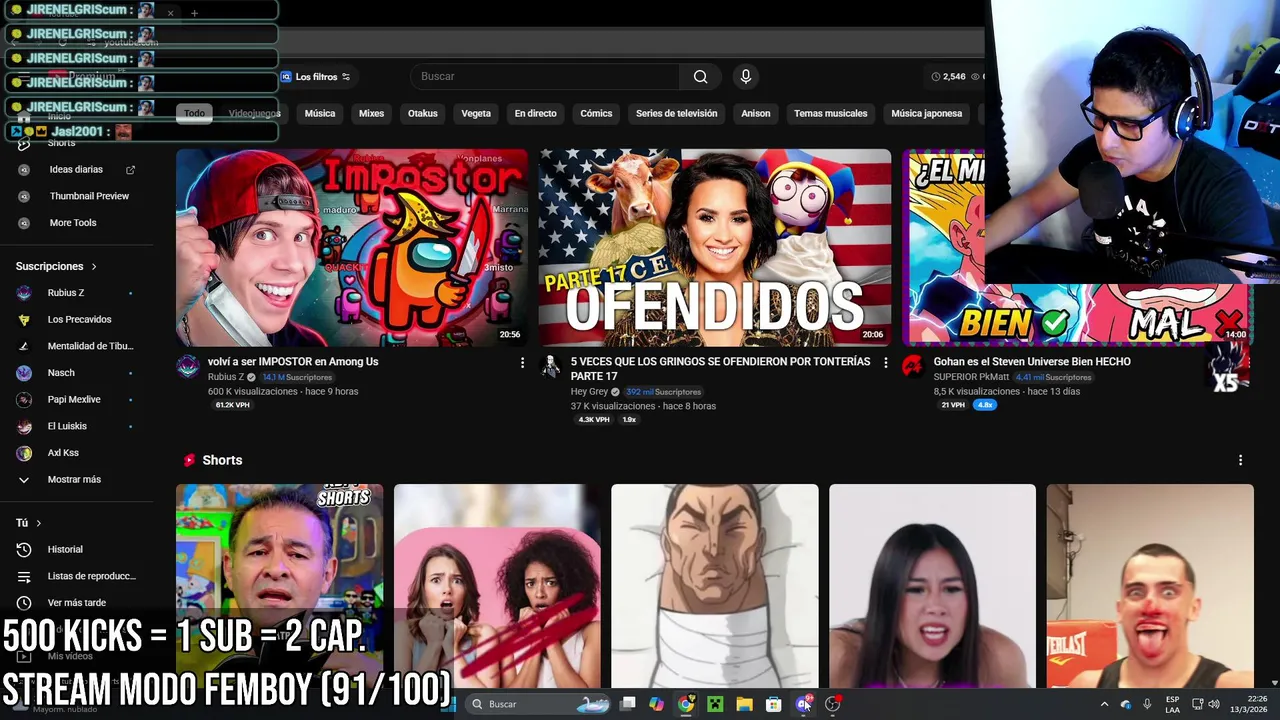Screen dimensions: 1280x720
Task: Click the YouTube Buscar search field
Action: (545, 77)
